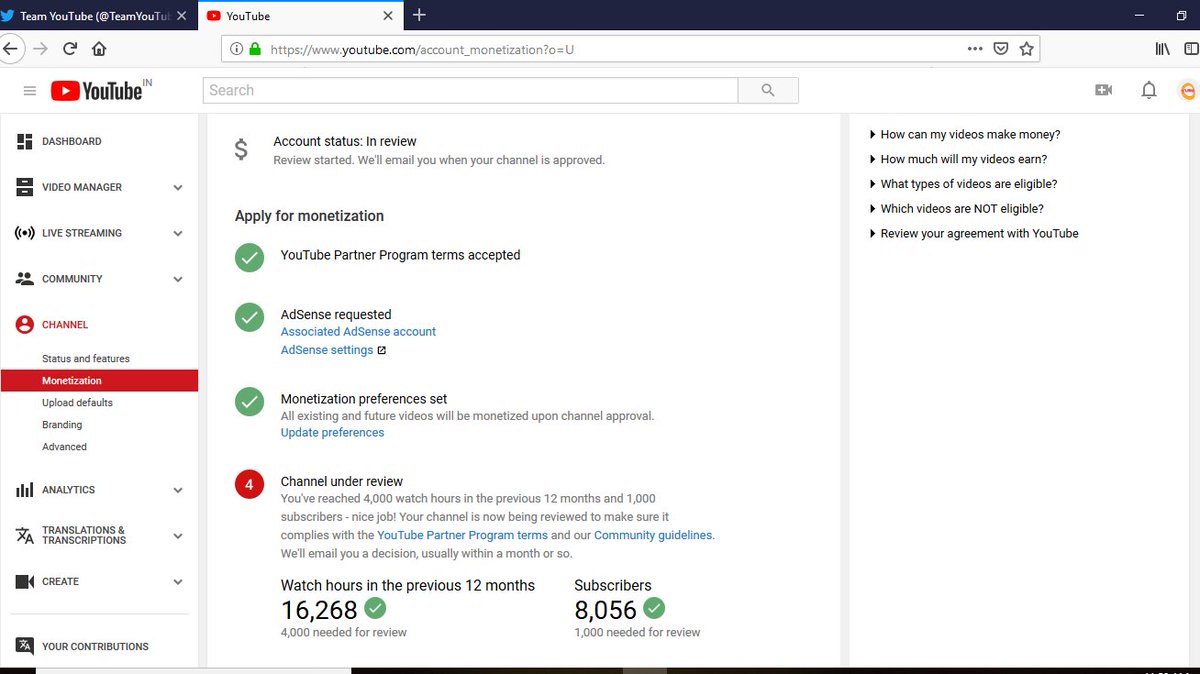1200x674 pixels.
Task: Open Status and features
Action: 86,359
